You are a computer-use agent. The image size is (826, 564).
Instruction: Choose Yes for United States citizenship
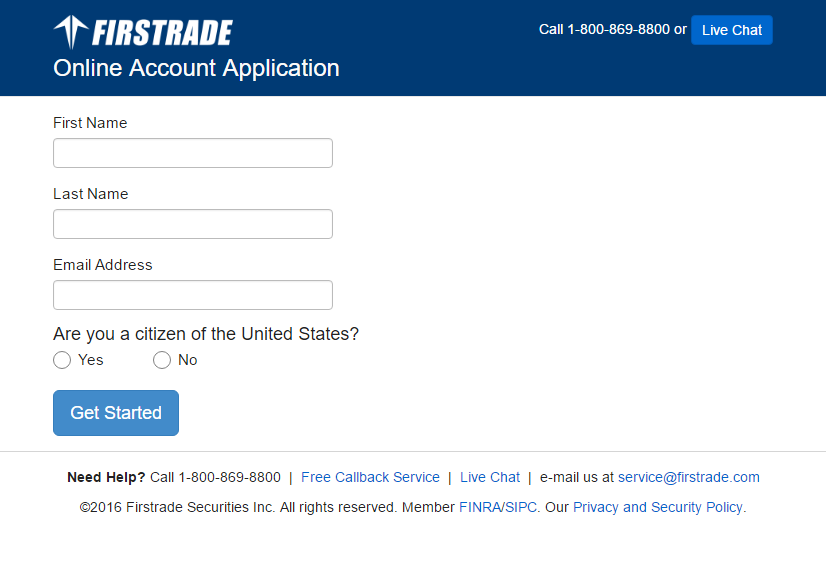pos(62,360)
